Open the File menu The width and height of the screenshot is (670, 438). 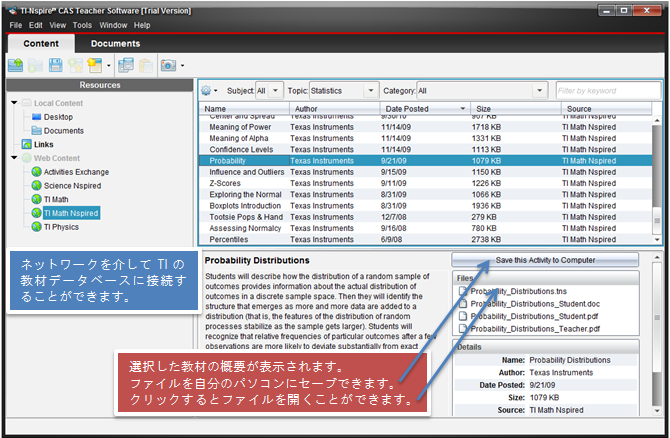click(16, 25)
